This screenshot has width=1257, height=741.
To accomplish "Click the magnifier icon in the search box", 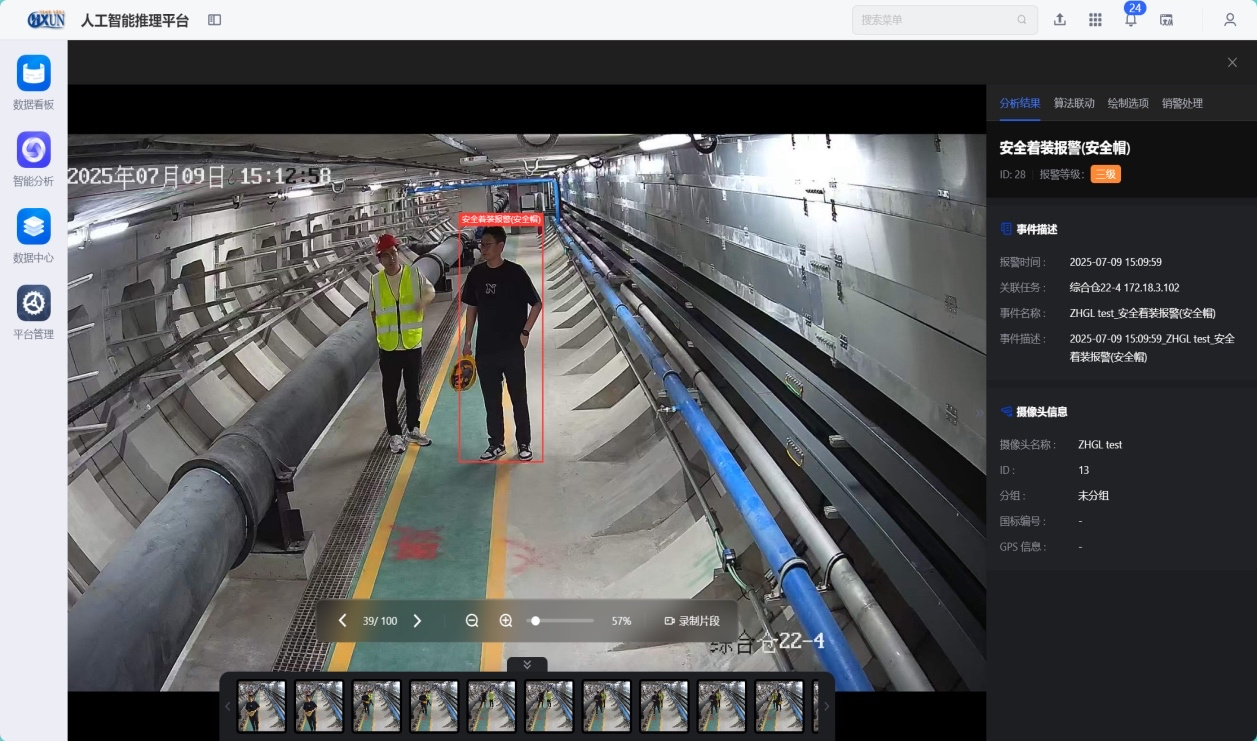I will pos(1022,20).
